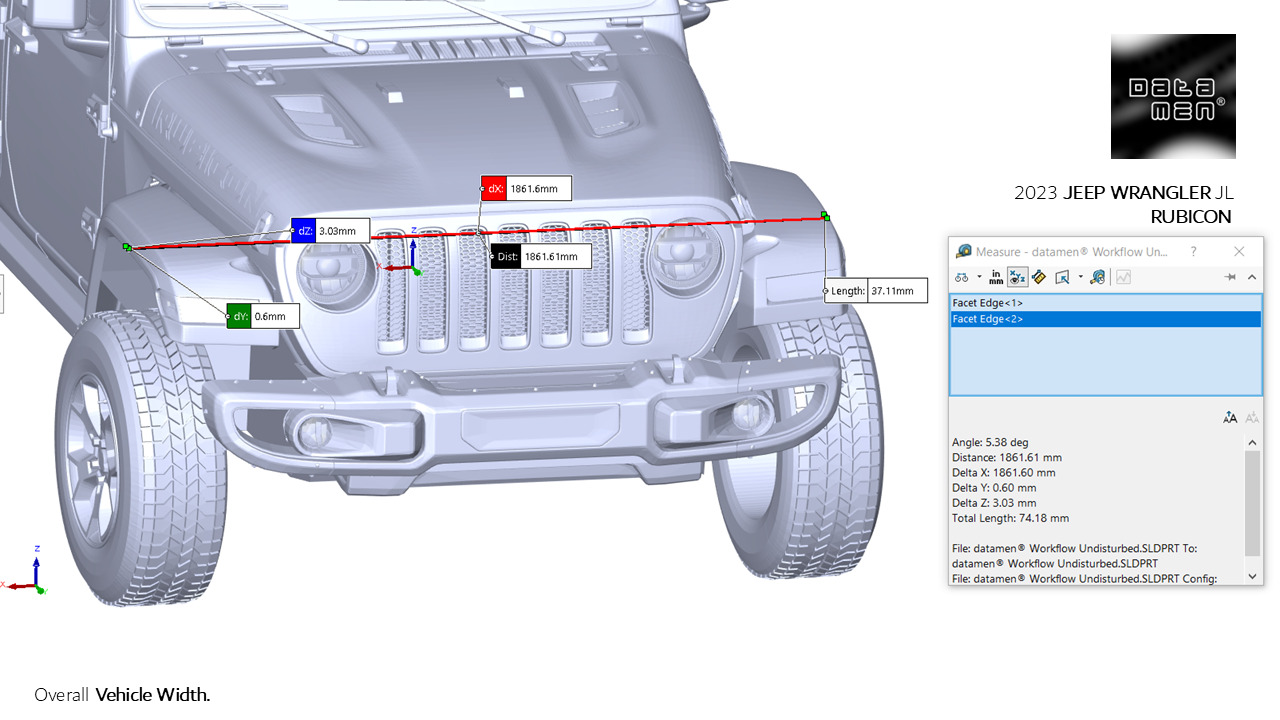The height and width of the screenshot is (720, 1280).
Task: Click the right green measurement endpoint
Action: coord(825,215)
